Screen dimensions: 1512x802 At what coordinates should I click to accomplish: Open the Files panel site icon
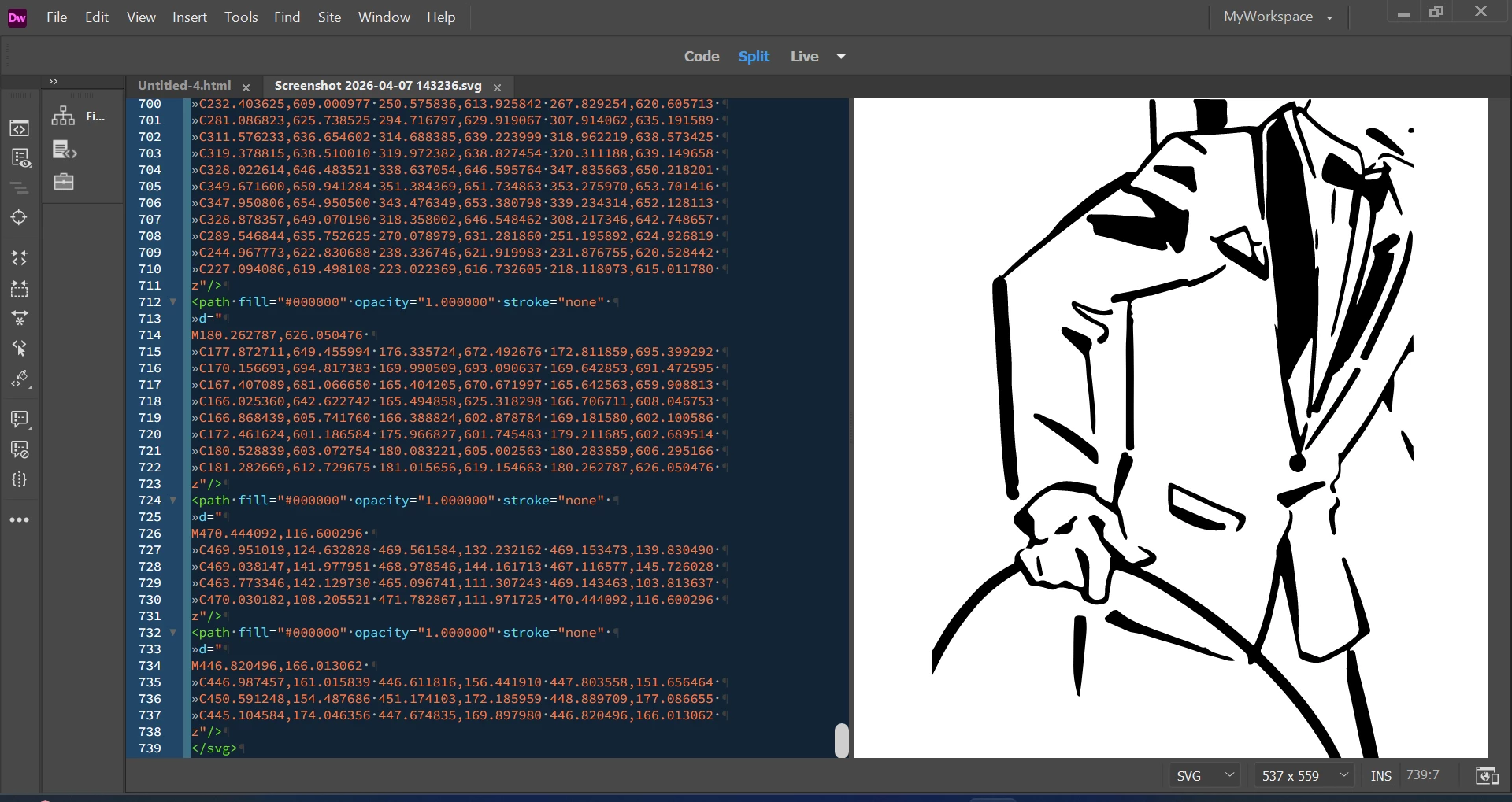coord(63,116)
